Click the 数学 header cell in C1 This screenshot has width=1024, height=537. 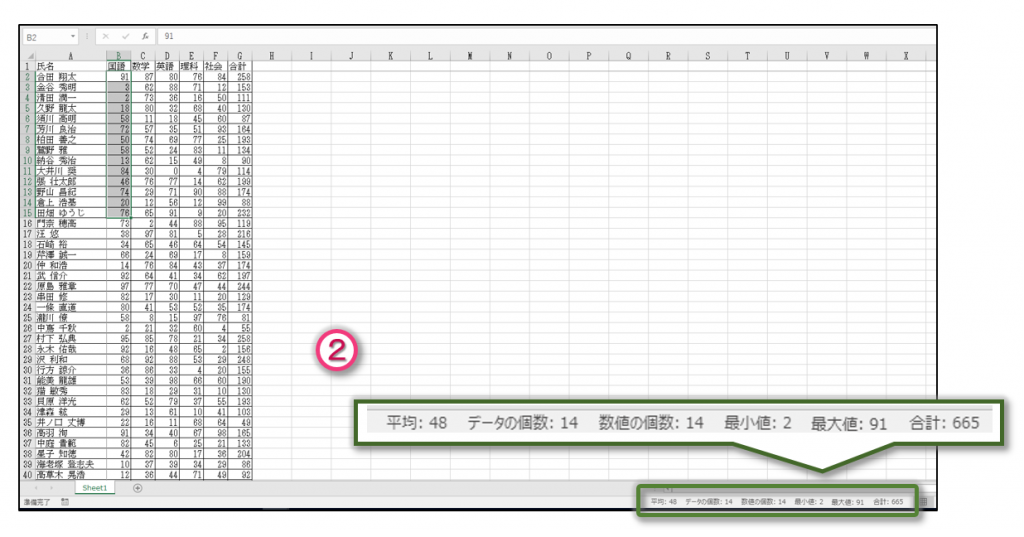[143, 66]
